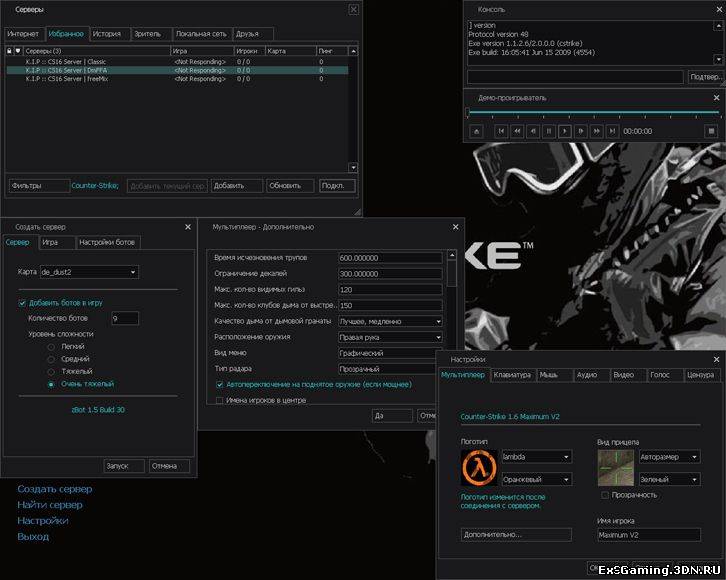726x580 pixels.
Task: Enable crosshair 'Прозрачность' checkbox
Action: (605, 495)
